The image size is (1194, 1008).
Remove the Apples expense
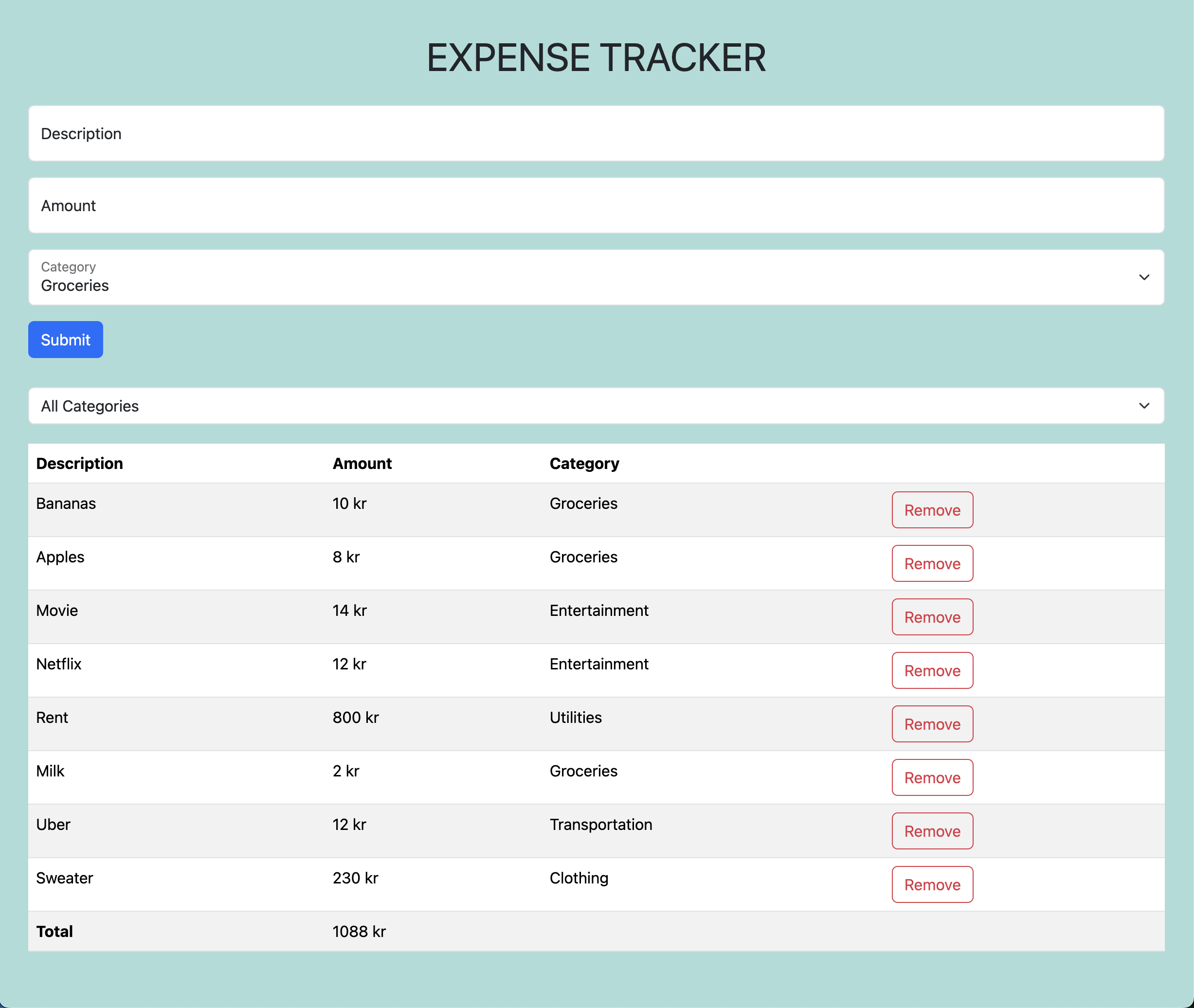tap(932, 563)
